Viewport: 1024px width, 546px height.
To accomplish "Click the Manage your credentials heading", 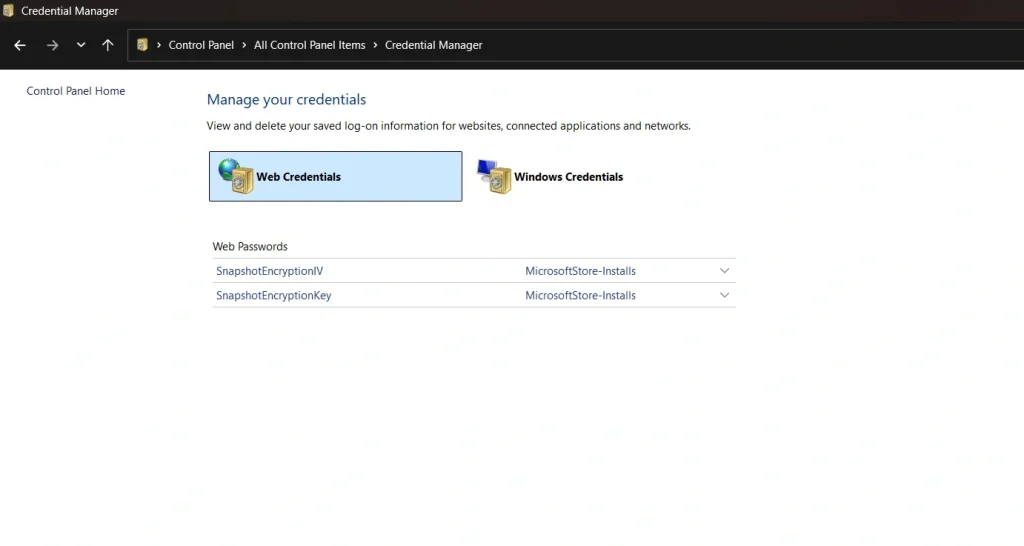I will [287, 99].
